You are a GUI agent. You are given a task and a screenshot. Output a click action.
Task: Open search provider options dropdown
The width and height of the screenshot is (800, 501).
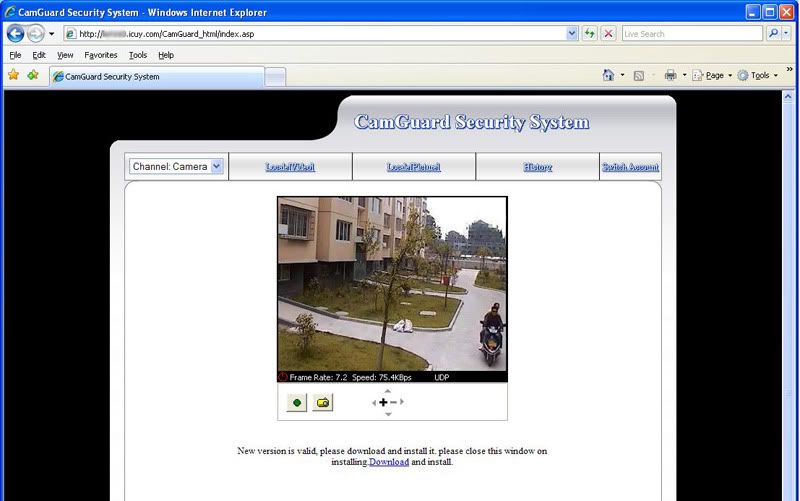(x=786, y=34)
